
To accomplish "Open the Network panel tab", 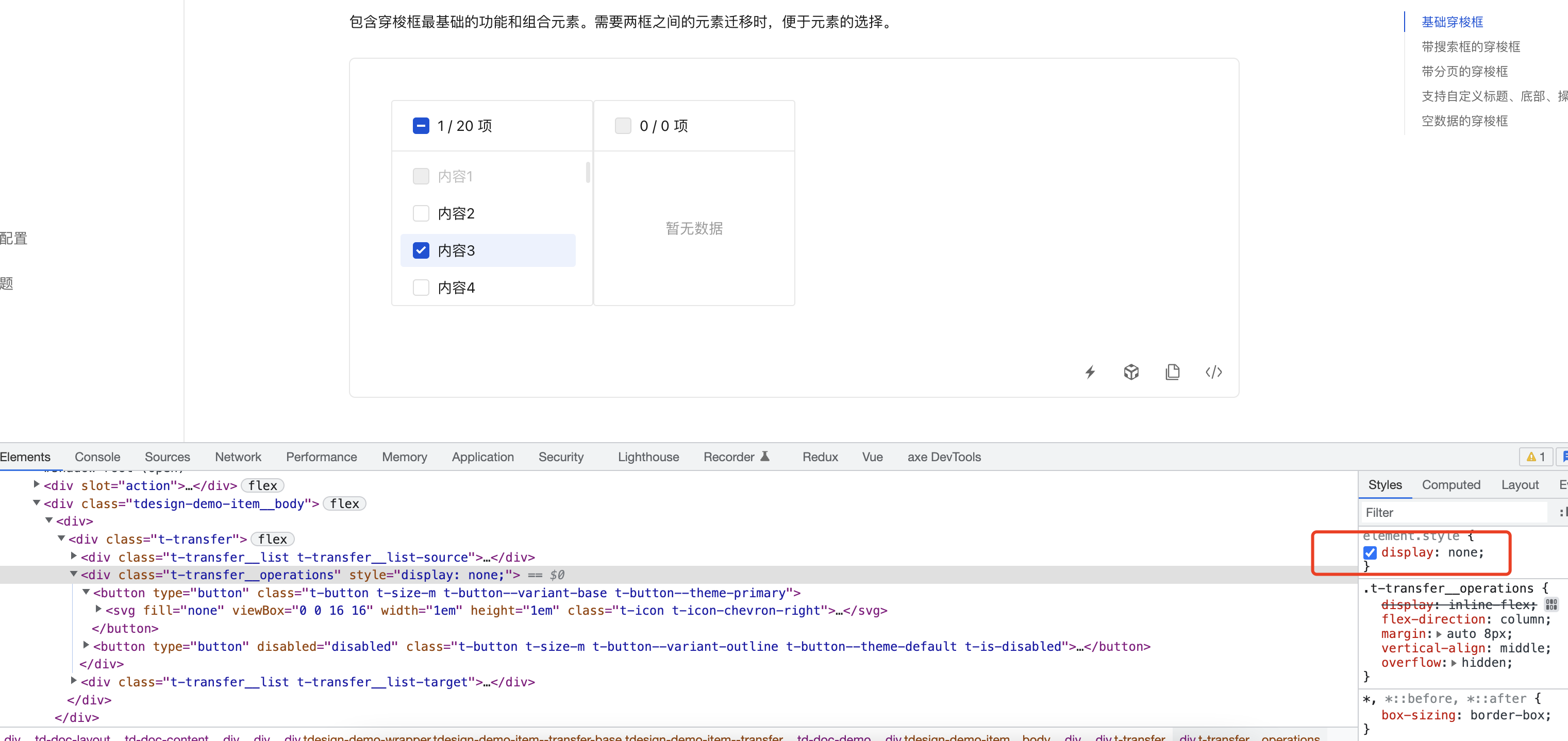I will [x=238, y=456].
